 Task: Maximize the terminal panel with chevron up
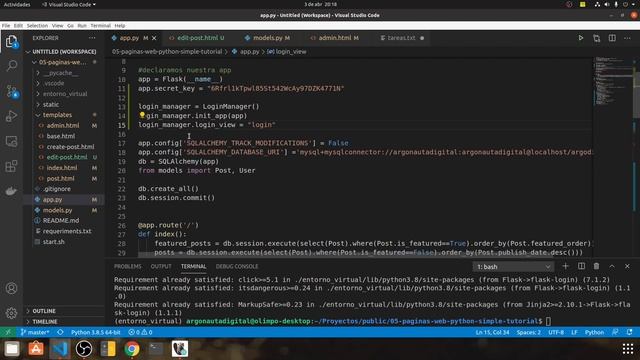pos(612,266)
